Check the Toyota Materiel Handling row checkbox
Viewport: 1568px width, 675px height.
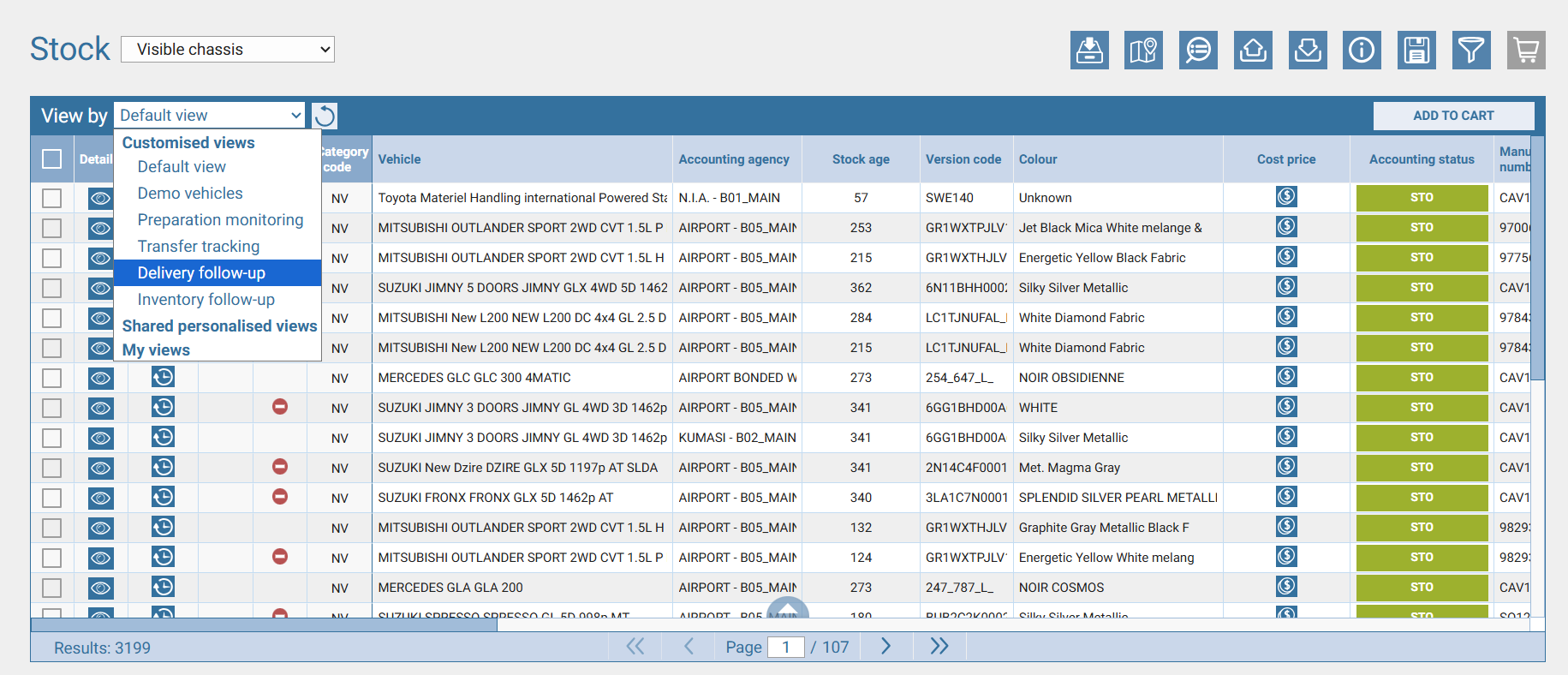(x=51, y=198)
